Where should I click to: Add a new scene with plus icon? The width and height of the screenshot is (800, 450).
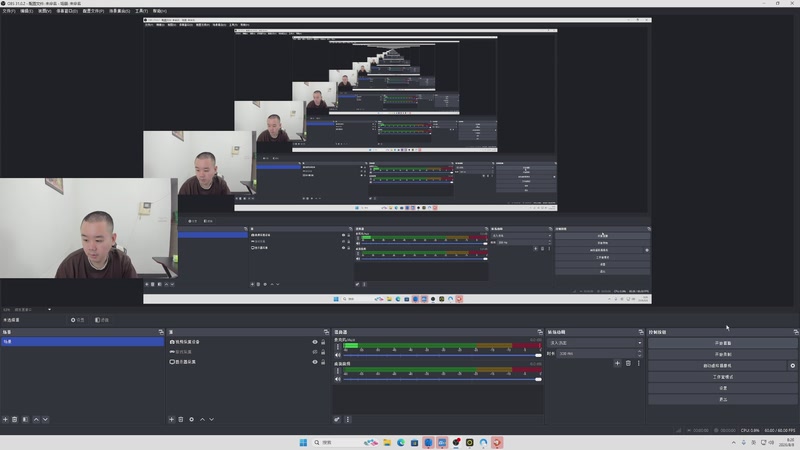pyautogui.click(x=5, y=419)
